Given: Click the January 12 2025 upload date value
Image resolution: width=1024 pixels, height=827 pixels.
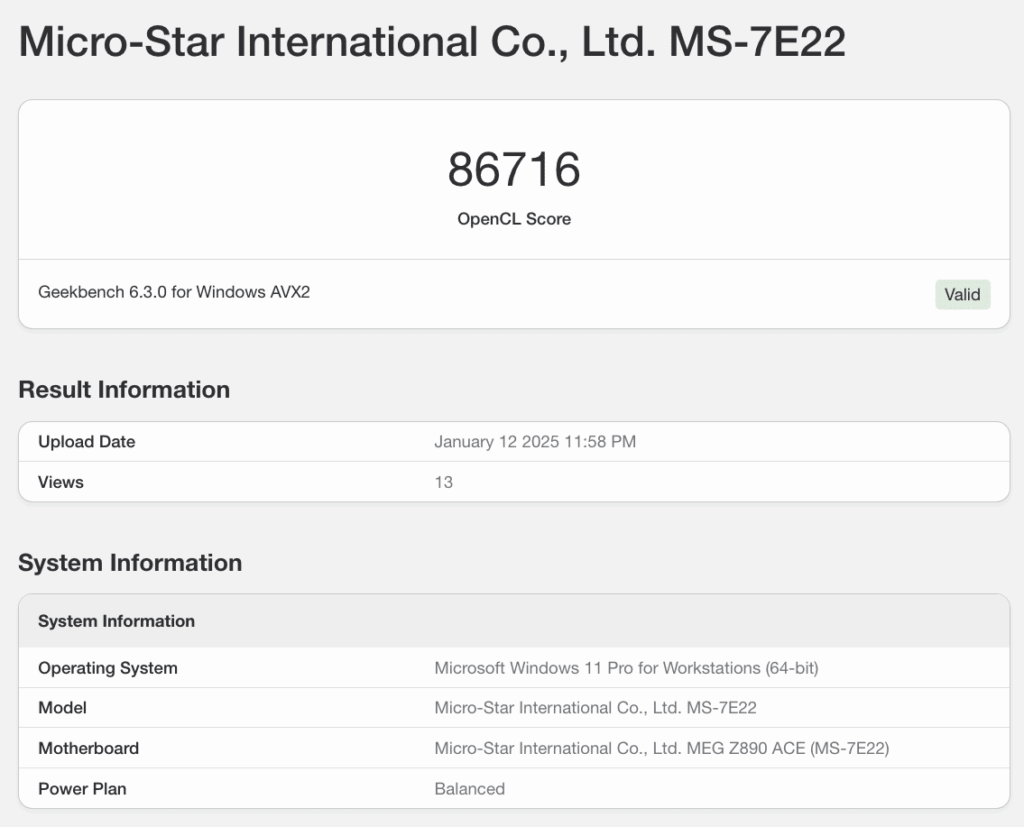Looking at the screenshot, I should 534,442.
